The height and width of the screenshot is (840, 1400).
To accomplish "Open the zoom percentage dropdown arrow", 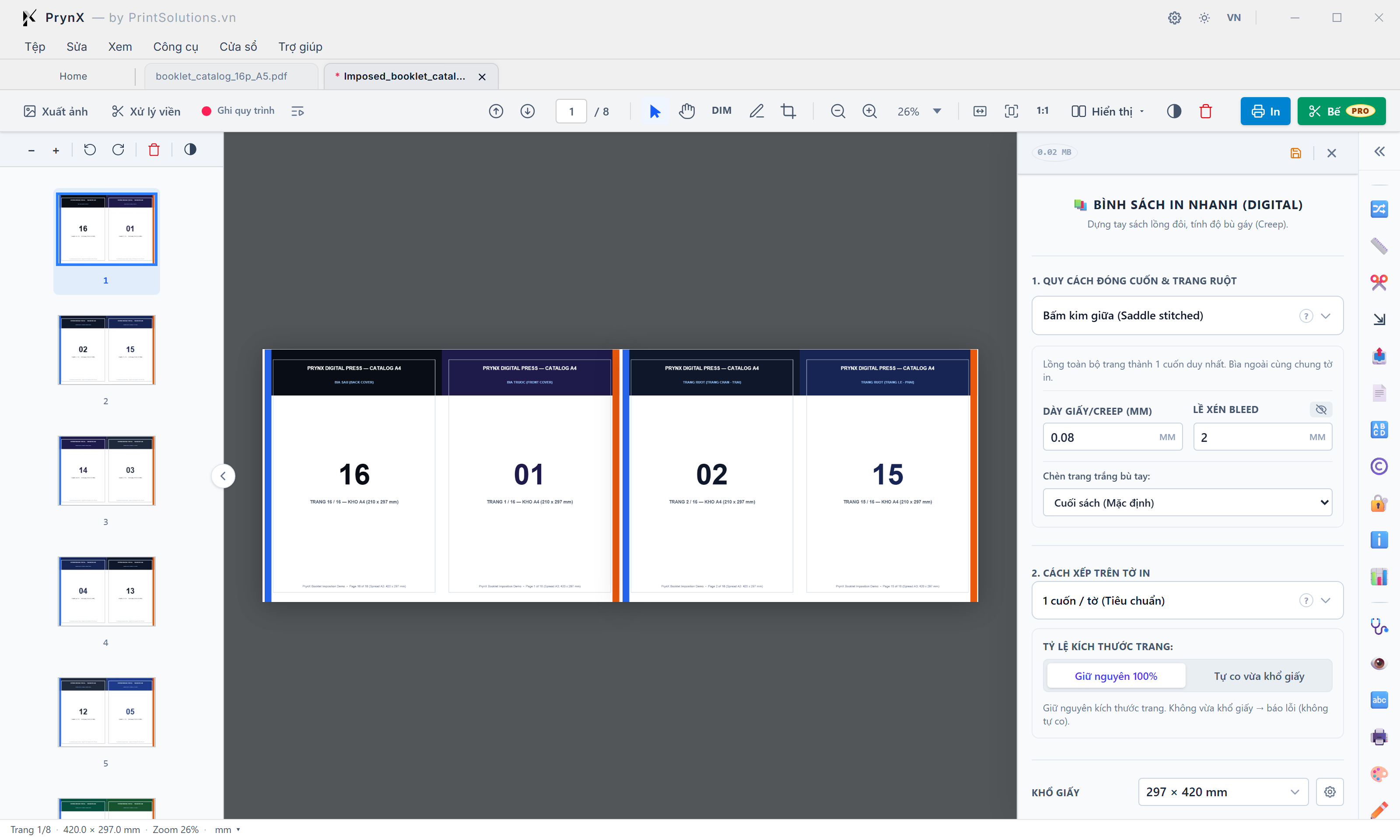I will tap(937, 112).
